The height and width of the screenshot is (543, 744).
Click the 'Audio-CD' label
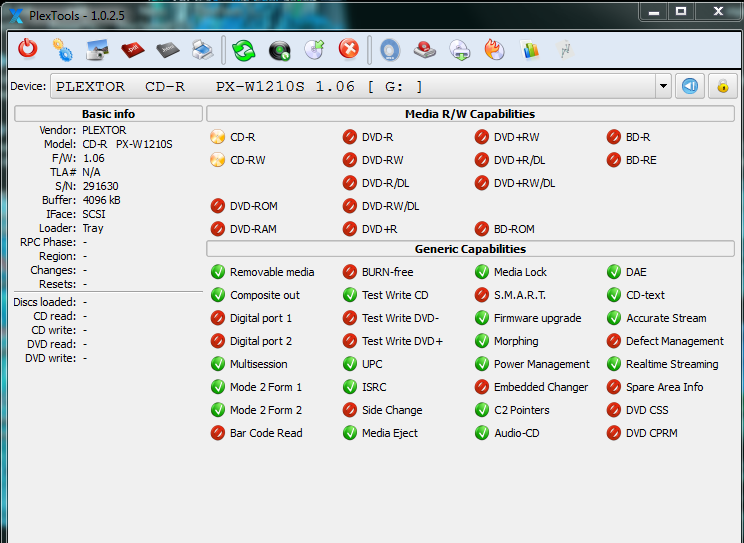click(517, 433)
